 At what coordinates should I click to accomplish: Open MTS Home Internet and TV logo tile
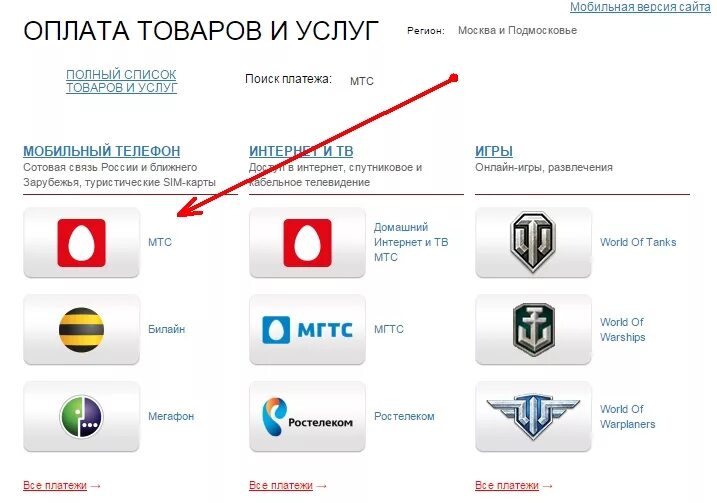[307, 242]
